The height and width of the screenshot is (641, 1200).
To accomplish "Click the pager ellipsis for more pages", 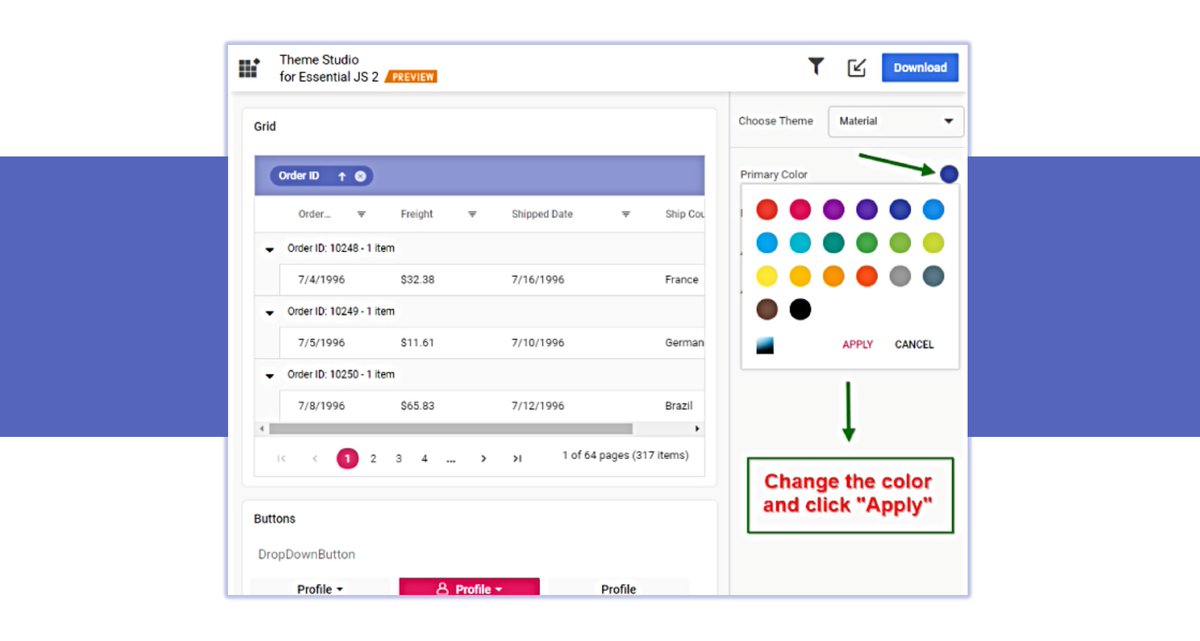I will pyautogui.click(x=451, y=459).
